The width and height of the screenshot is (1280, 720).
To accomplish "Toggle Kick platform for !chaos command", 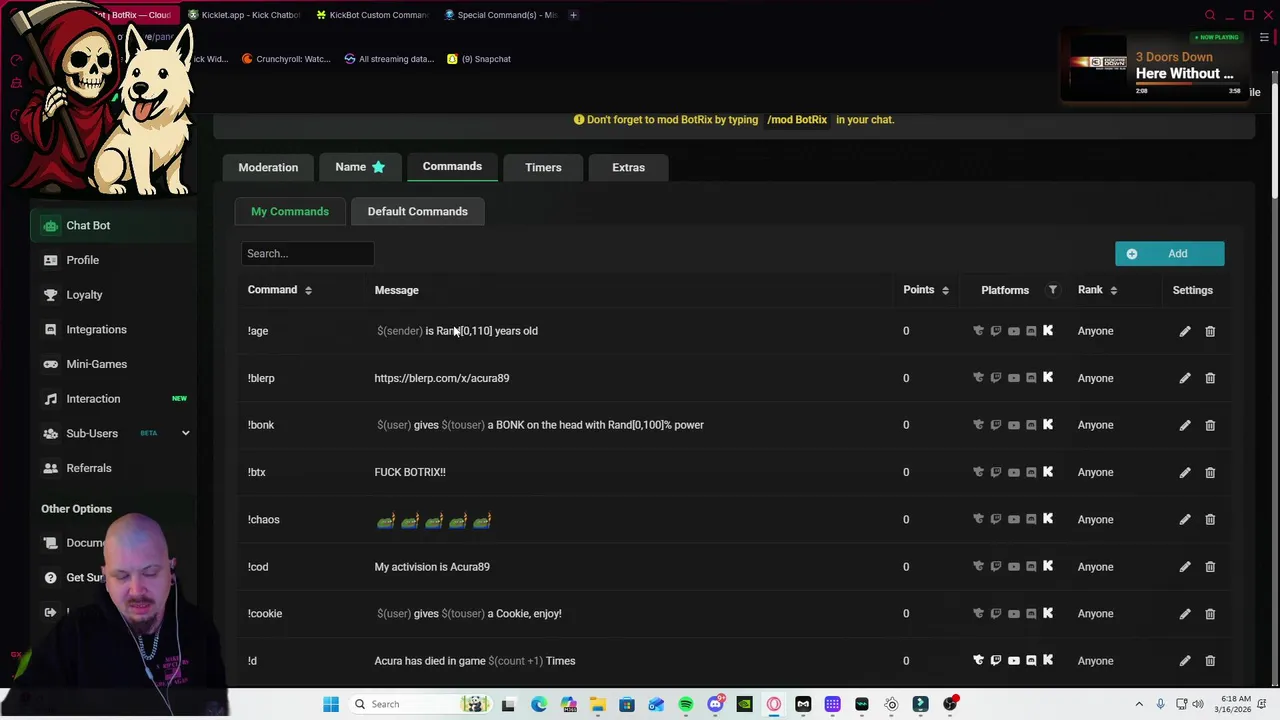I will pyautogui.click(x=1048, y=519).
